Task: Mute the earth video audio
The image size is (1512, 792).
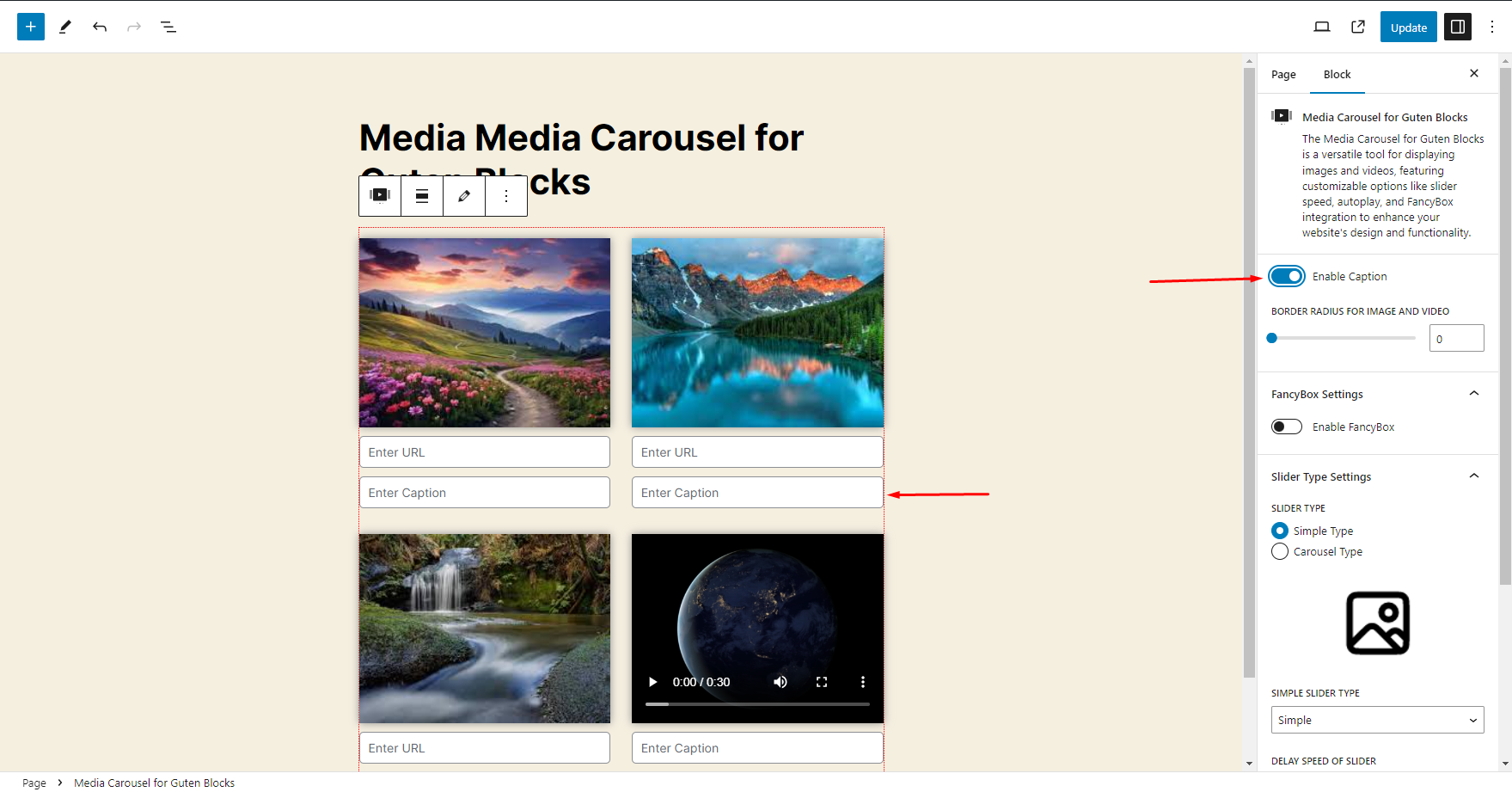Action: pos(780,682)
